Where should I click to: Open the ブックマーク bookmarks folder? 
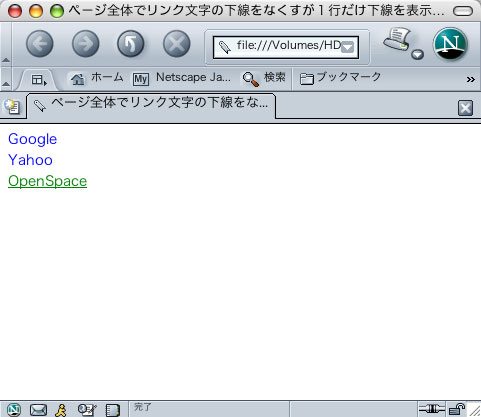[x=340, y=78]
